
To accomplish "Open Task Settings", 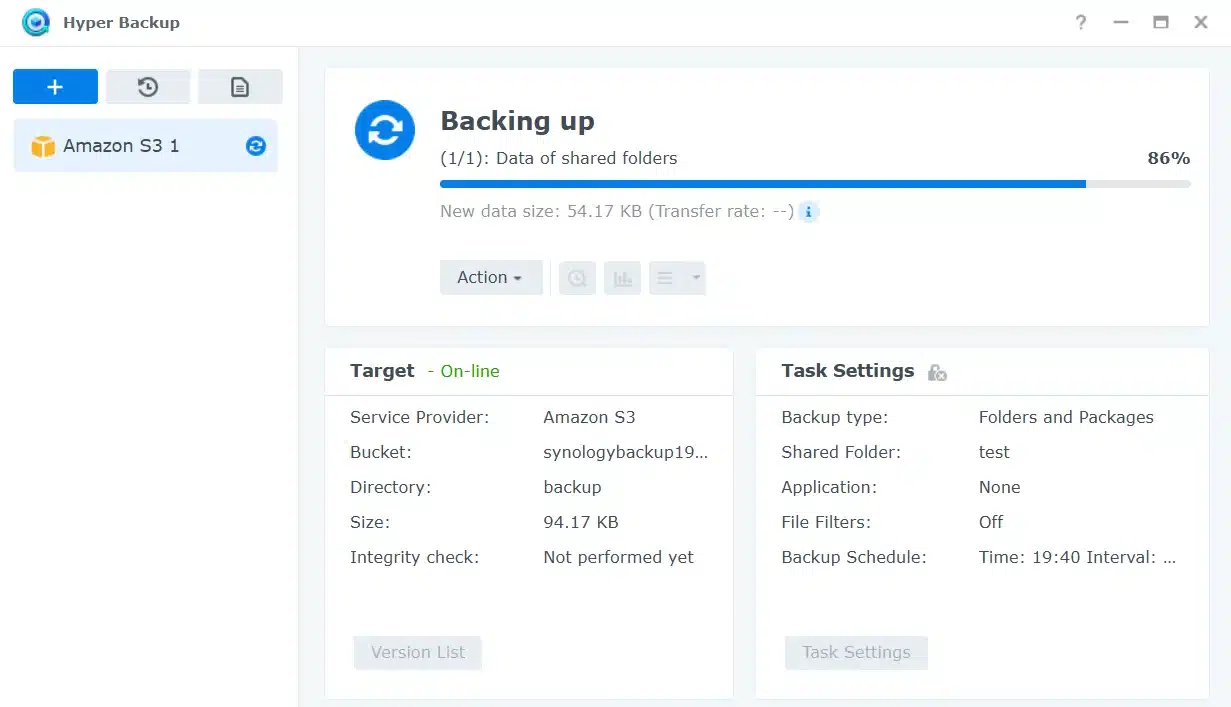I will tap(855, 652).
